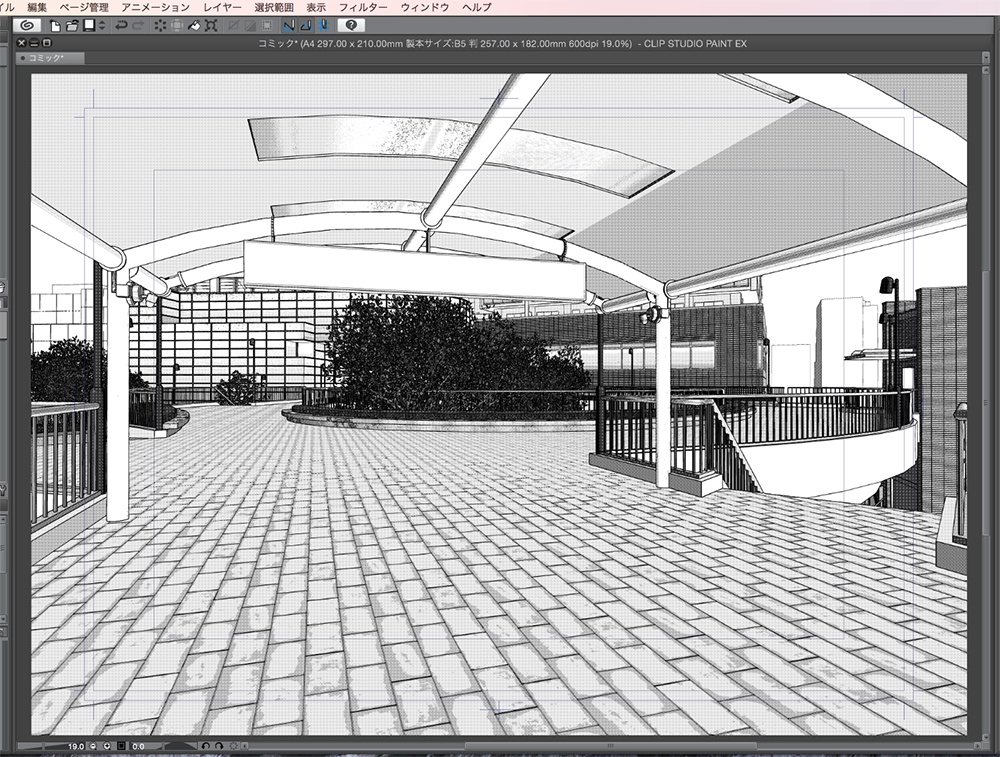
Task: Reset canvas rotation icon
Action: coord(233,746)
